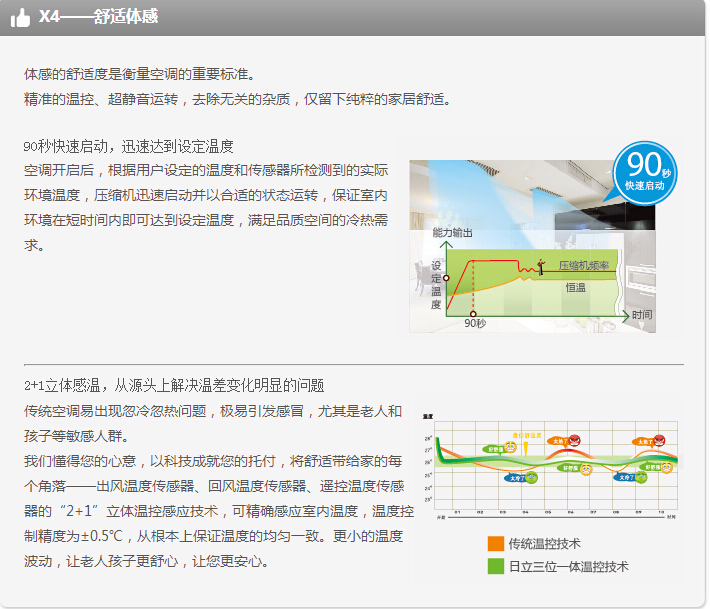This screenshot has width=710, height=609.
Task: Click the 恒温 label on chart
Action: click(x=576, y=288)
